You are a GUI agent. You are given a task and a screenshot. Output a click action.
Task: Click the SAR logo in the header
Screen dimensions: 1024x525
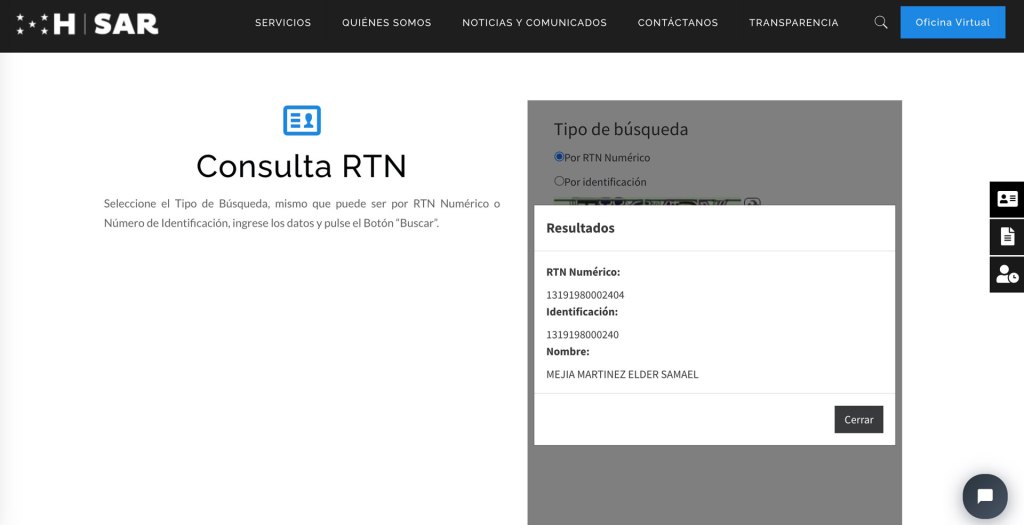click(x=87, y=23)
